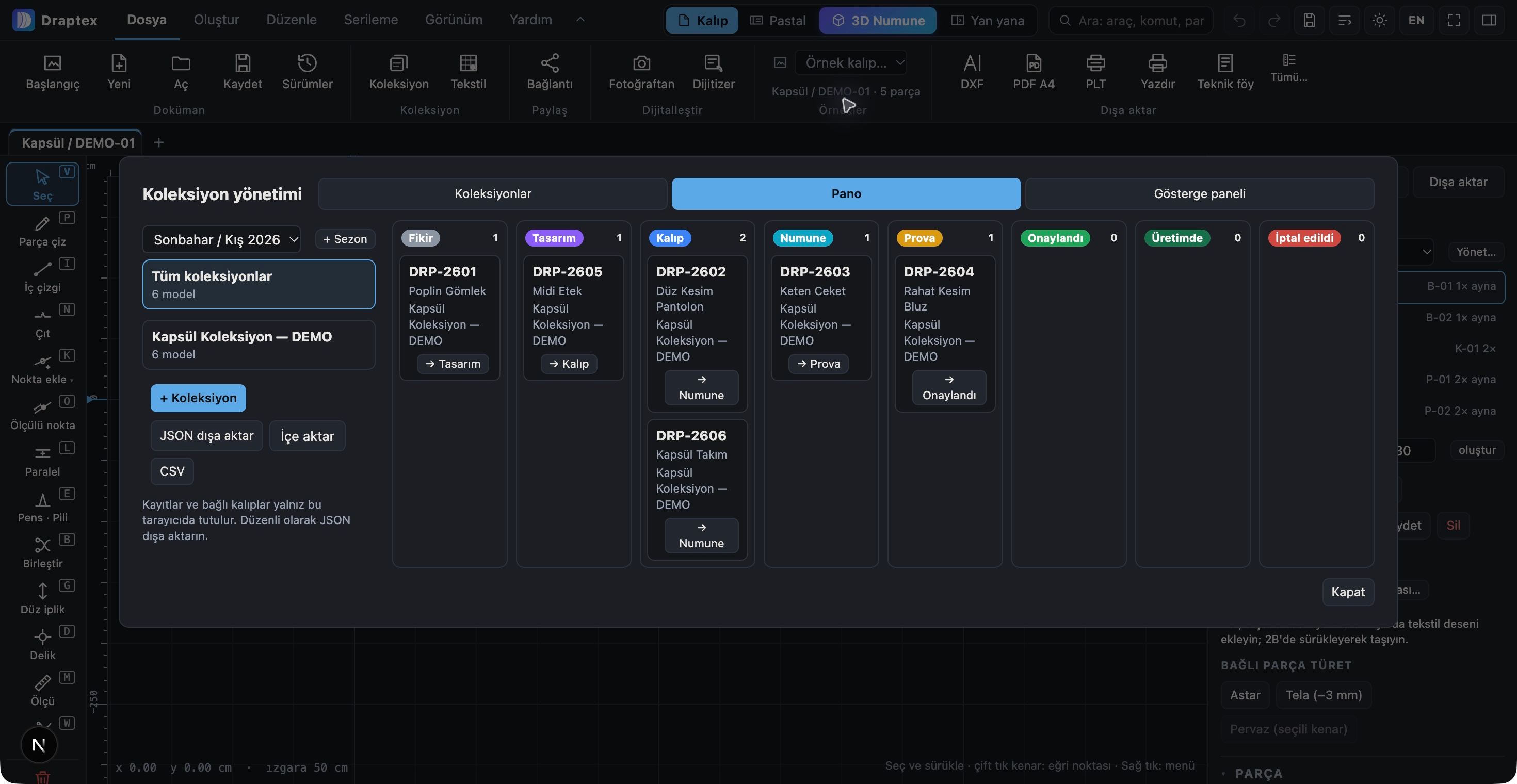Open the Sonbahar / Kış 2026 season dropdown
1517x784 pixels.
[221, 239]
